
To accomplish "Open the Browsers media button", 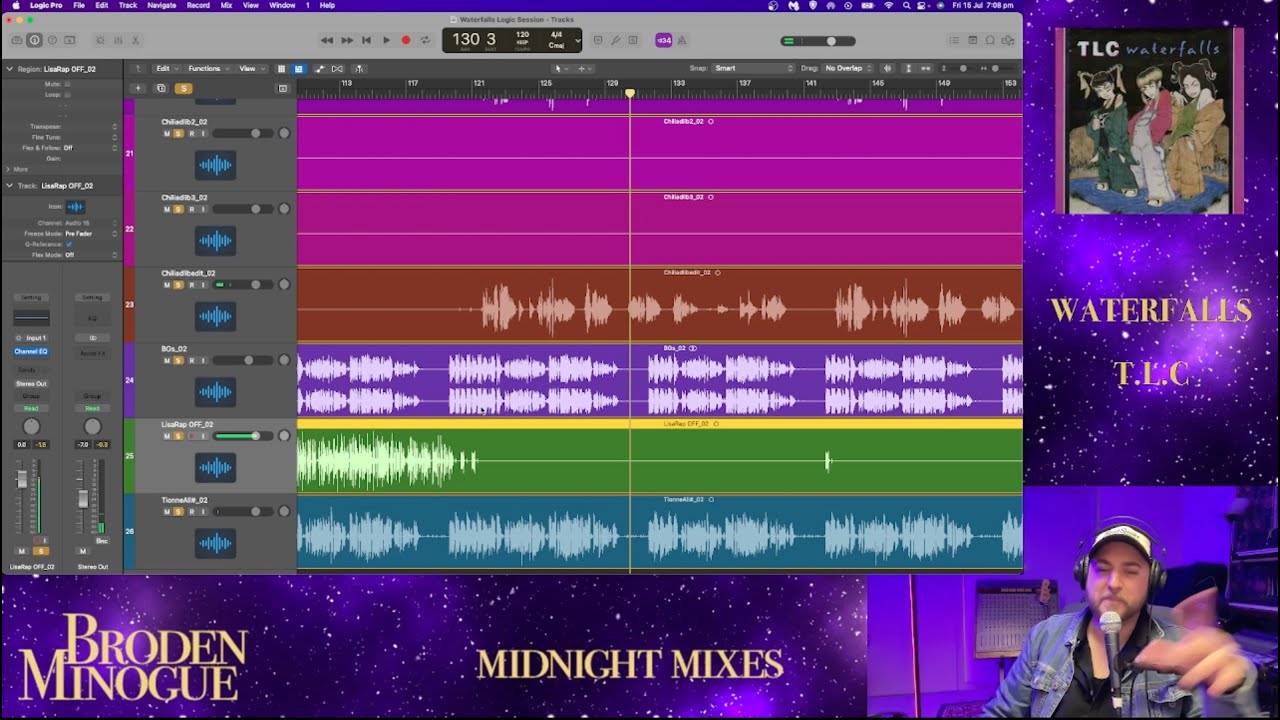I will [x=1007, y=40].
